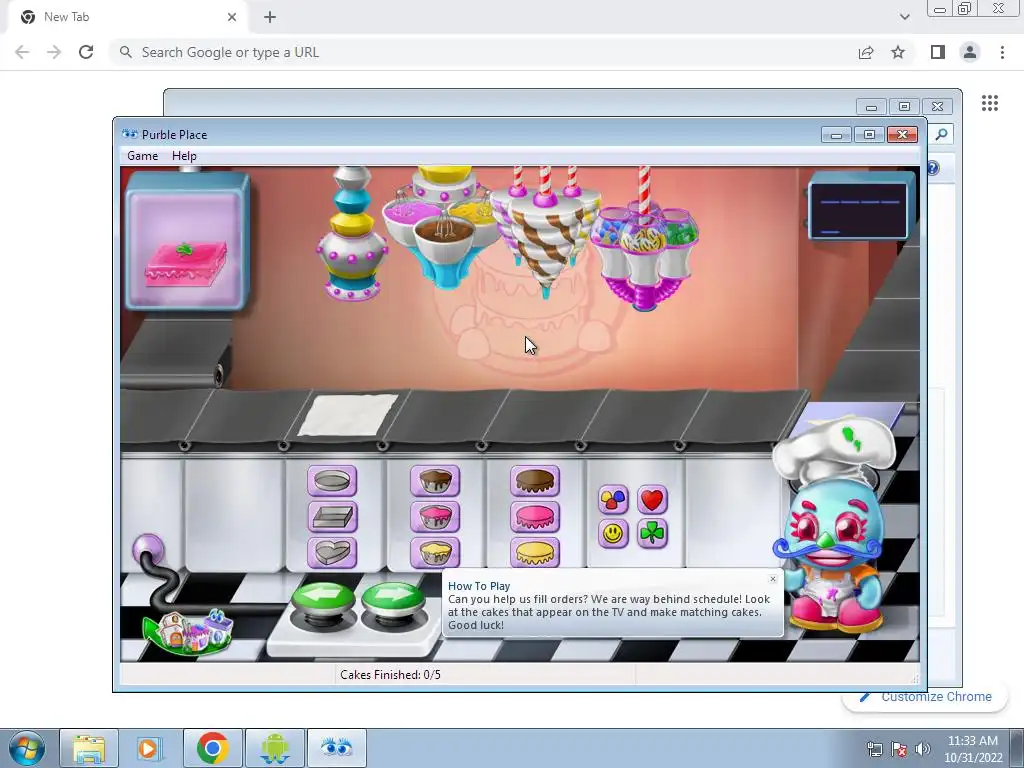The height and width of the screenshot is (768, 1024).
Task: Share this page via Chrome share icon
Action: 866,52
